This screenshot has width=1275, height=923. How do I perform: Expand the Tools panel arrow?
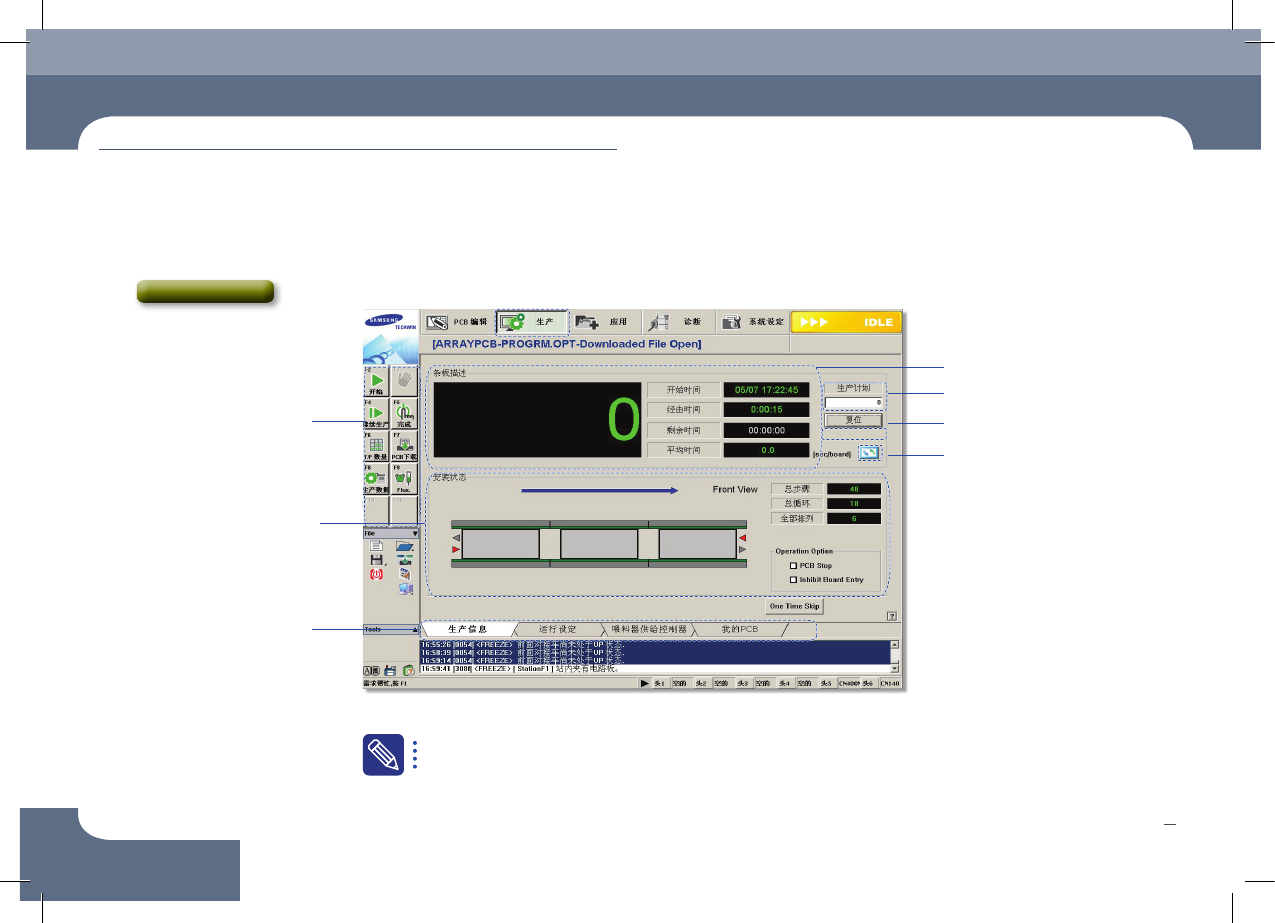pyautogui.click(x=414, y=630)
